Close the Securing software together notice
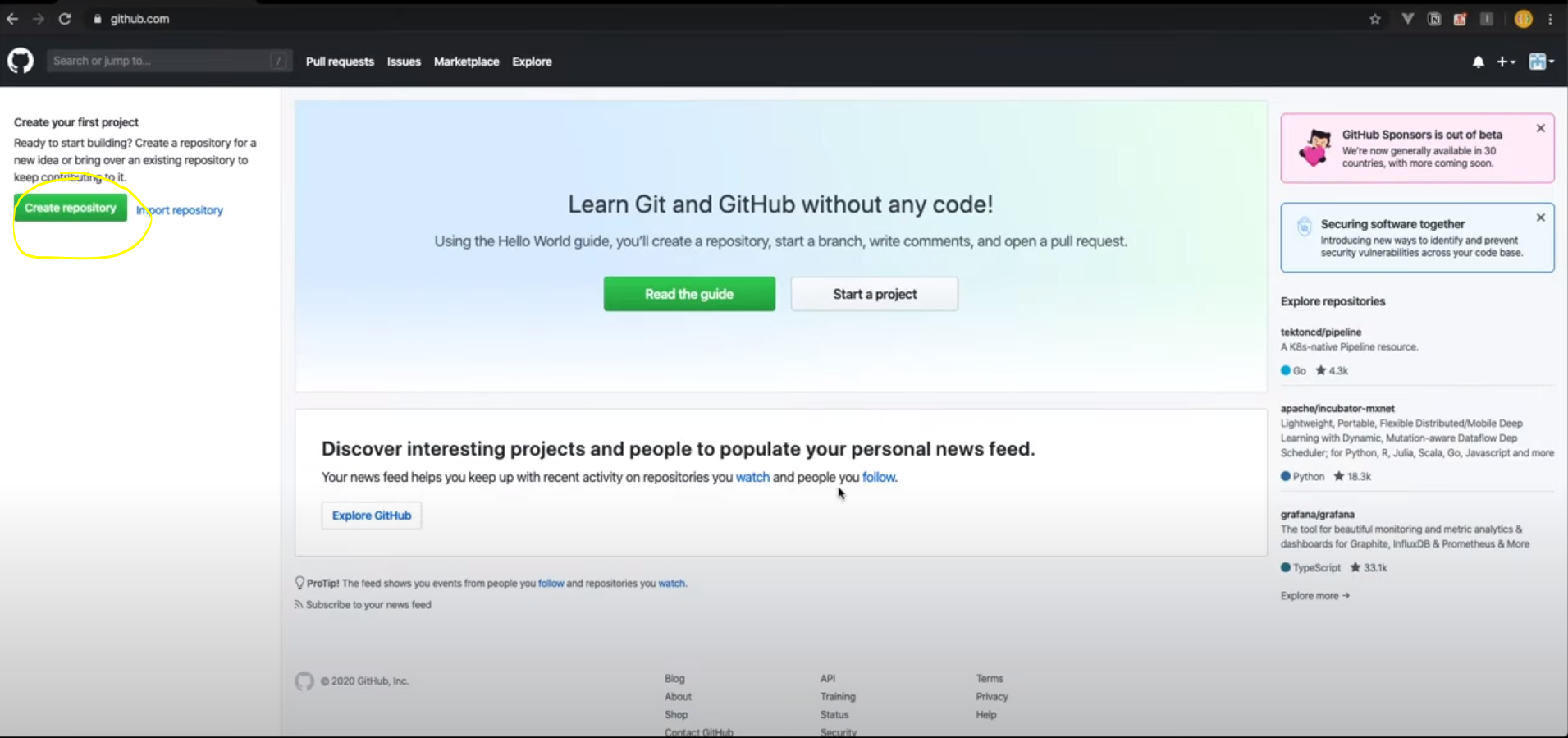The width and height of the screenshot is (1568, 738). (x=1540, y=218)
